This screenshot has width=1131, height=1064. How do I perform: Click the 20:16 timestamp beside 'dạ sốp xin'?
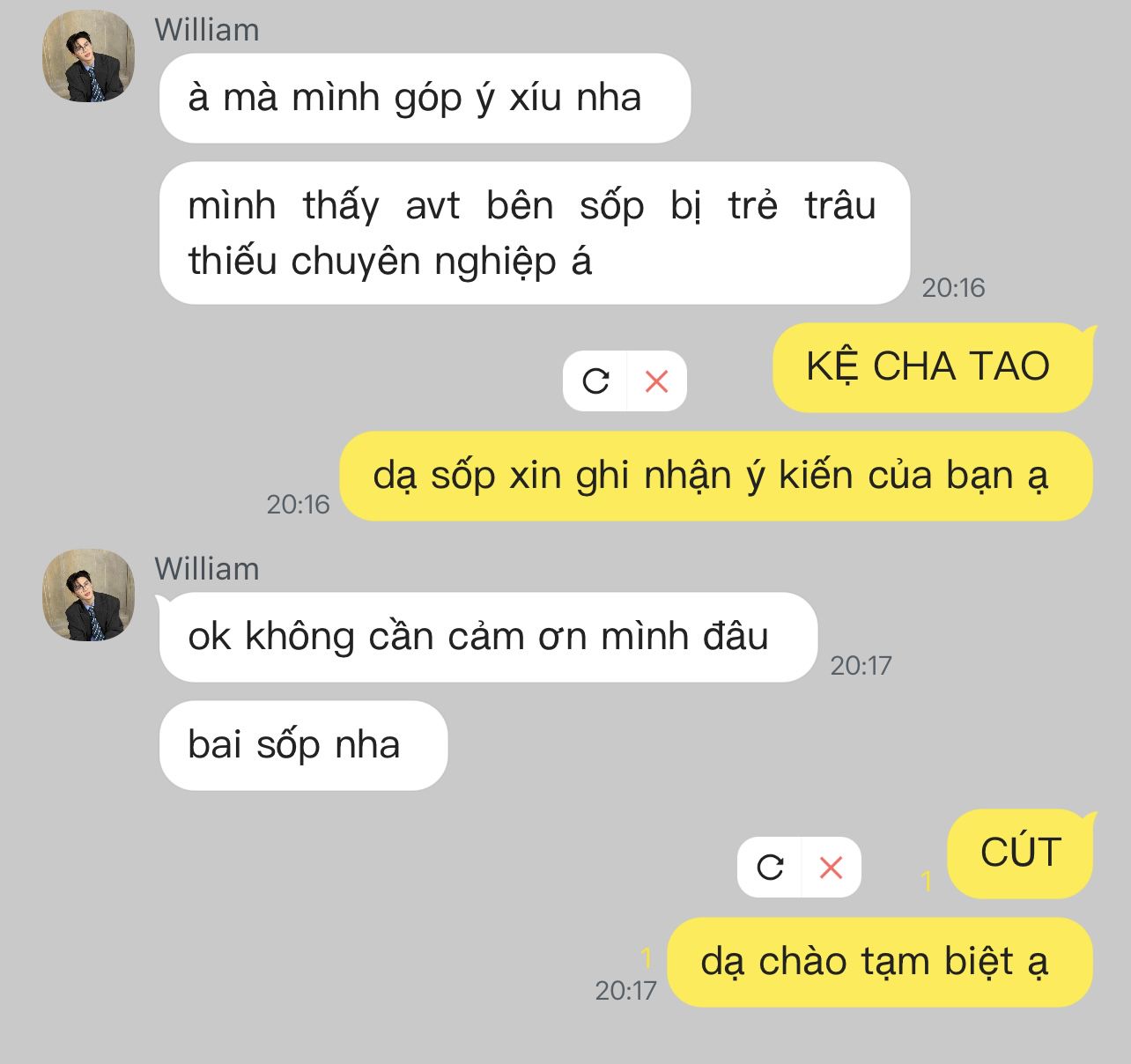tap(298, 505)
